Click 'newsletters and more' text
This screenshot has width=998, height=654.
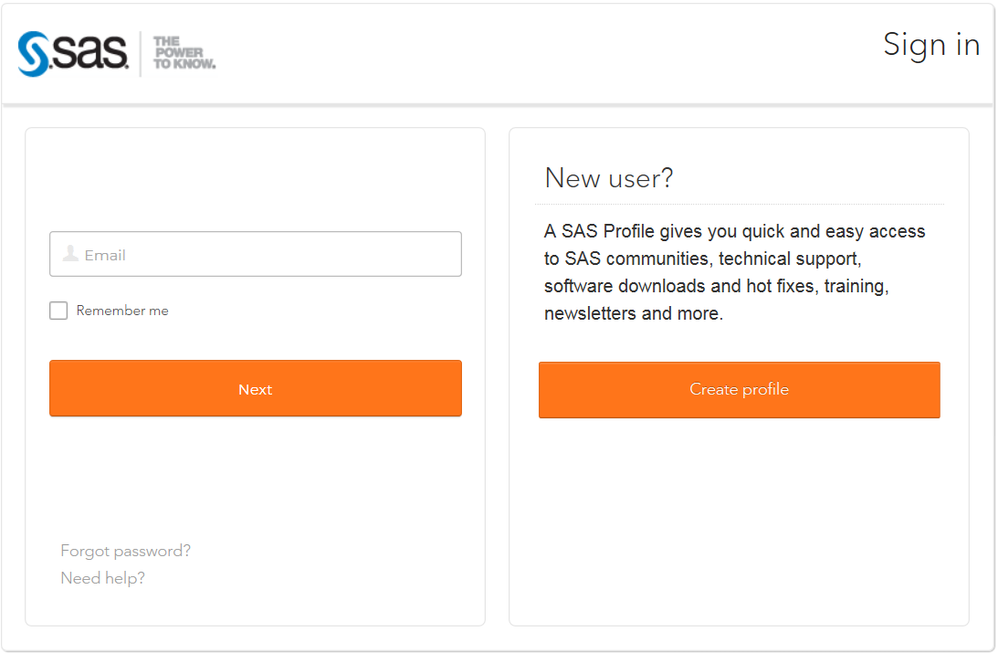coord(632,313)
